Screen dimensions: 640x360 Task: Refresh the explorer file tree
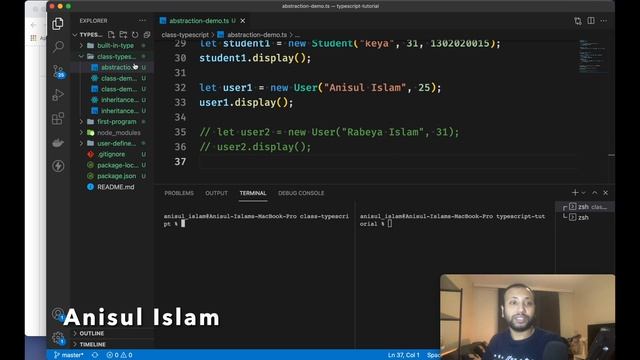tap(135, 35)
